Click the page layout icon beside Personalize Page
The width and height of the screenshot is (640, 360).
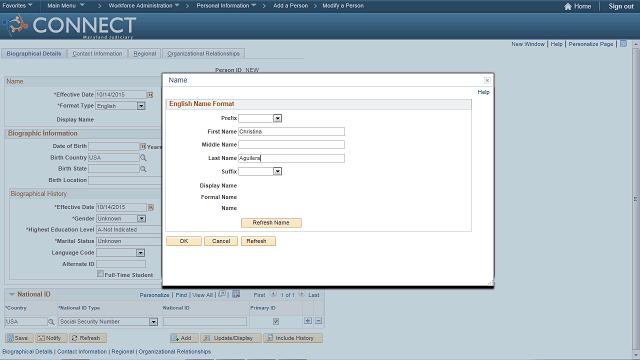click(x=623, y=44)
